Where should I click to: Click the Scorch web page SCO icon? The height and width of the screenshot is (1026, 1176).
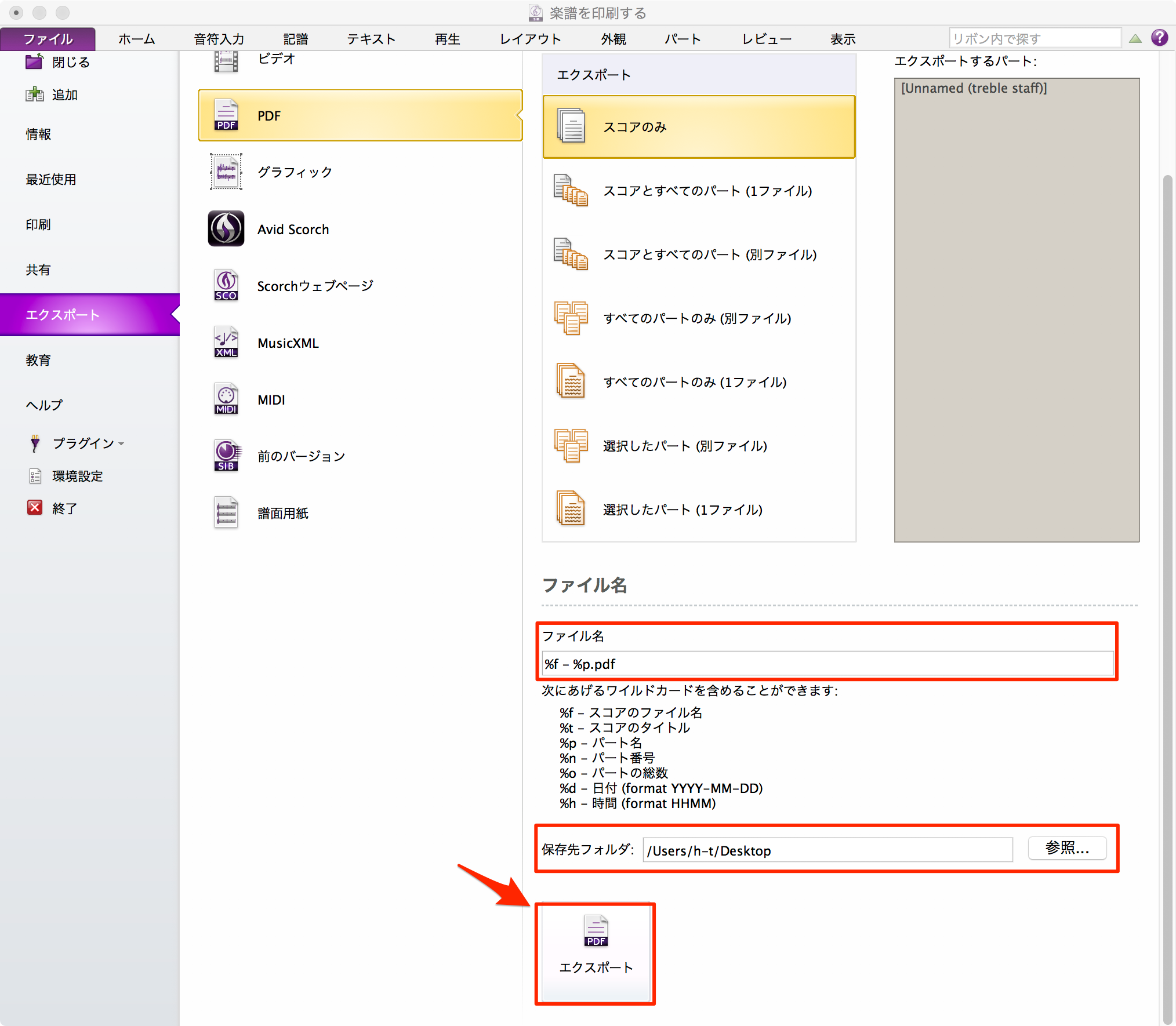pyautogui.click(x=226, y=285)
